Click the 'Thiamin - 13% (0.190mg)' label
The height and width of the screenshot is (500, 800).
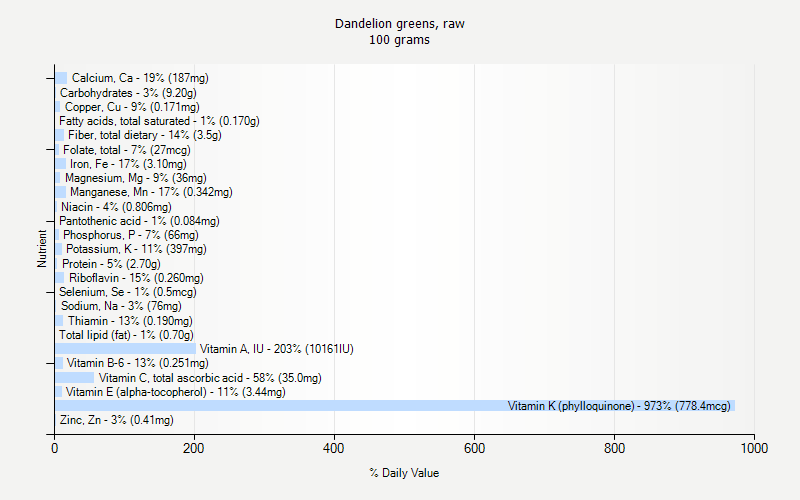pos(131,321)
